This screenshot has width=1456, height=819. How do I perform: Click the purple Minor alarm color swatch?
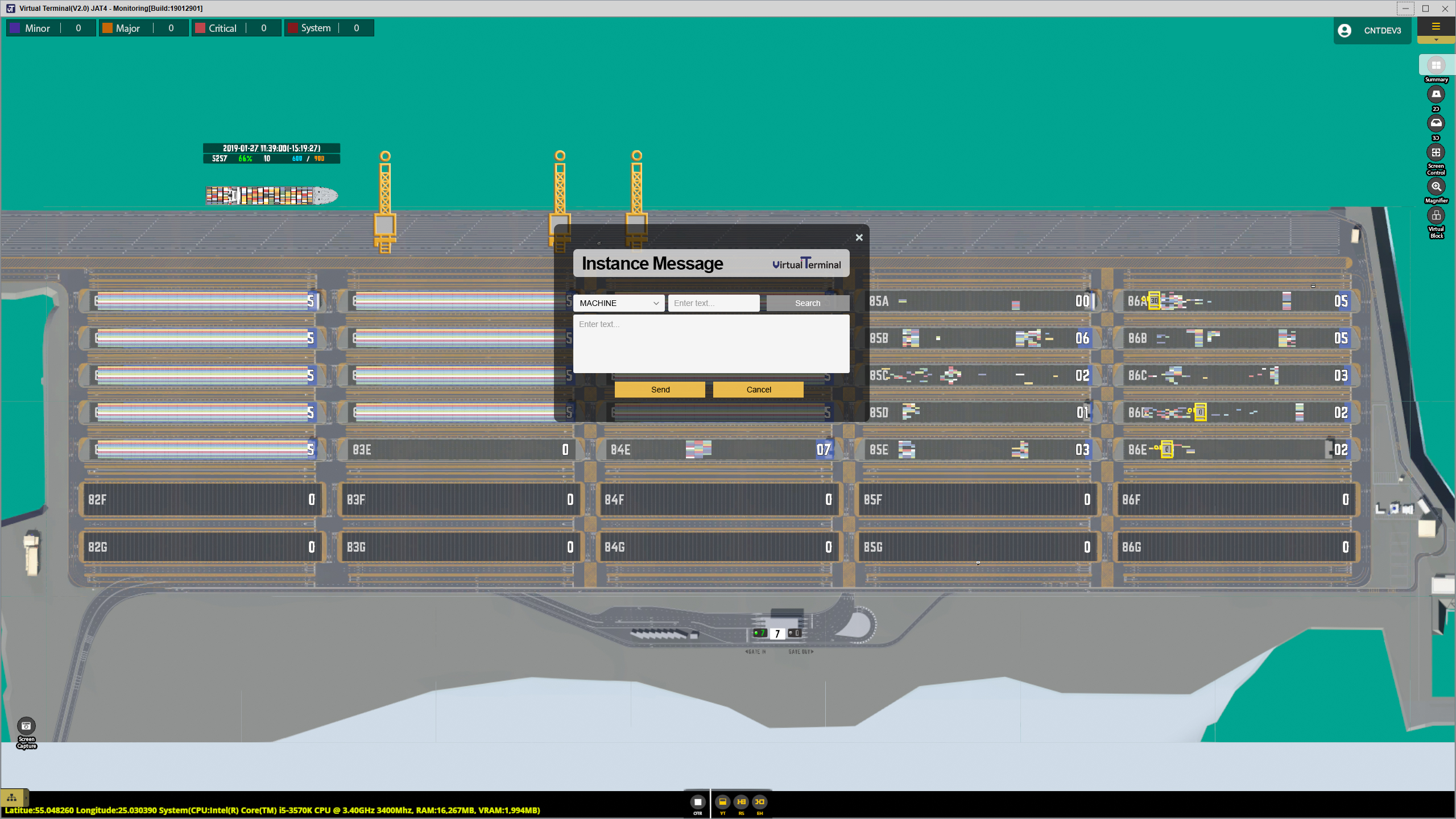15,28
